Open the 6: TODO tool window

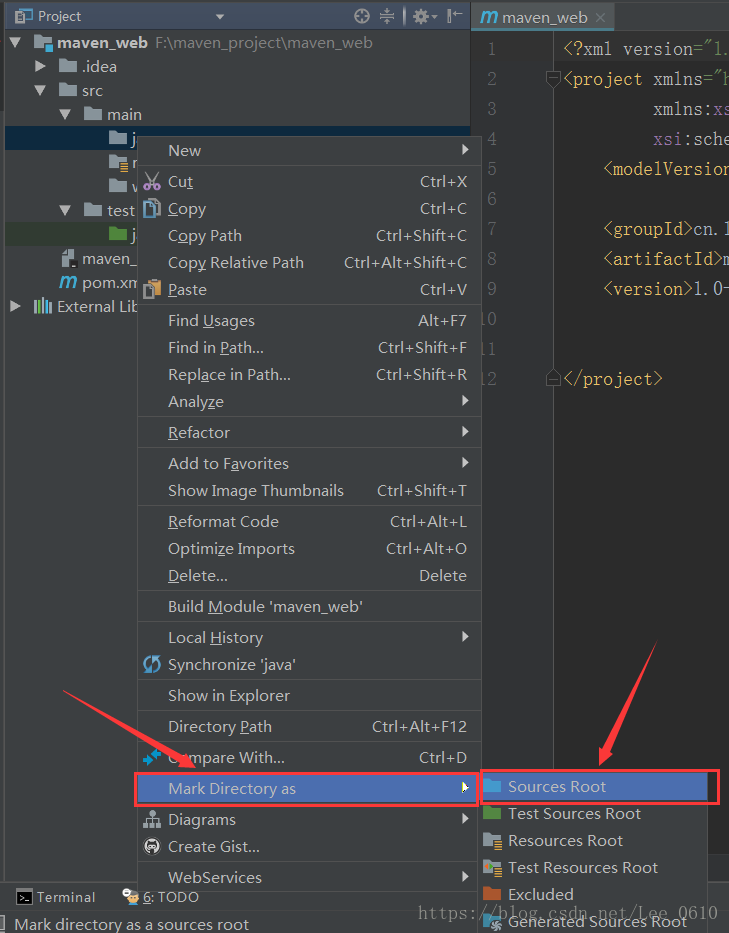(160, 897)
